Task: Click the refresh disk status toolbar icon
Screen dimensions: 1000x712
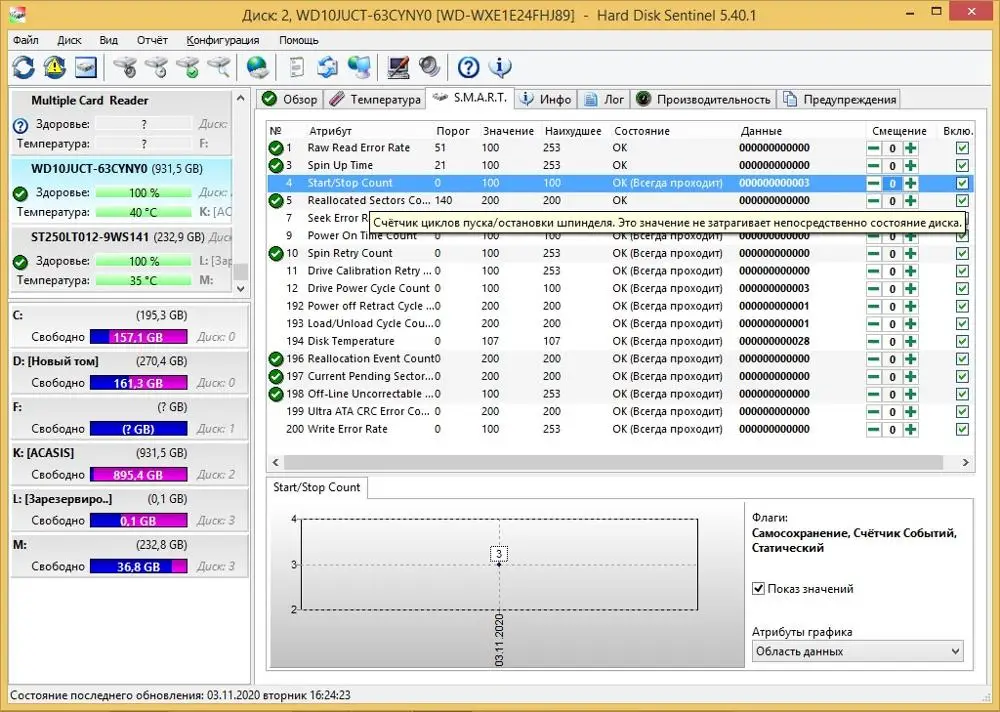Action: (x=23, y=67)
